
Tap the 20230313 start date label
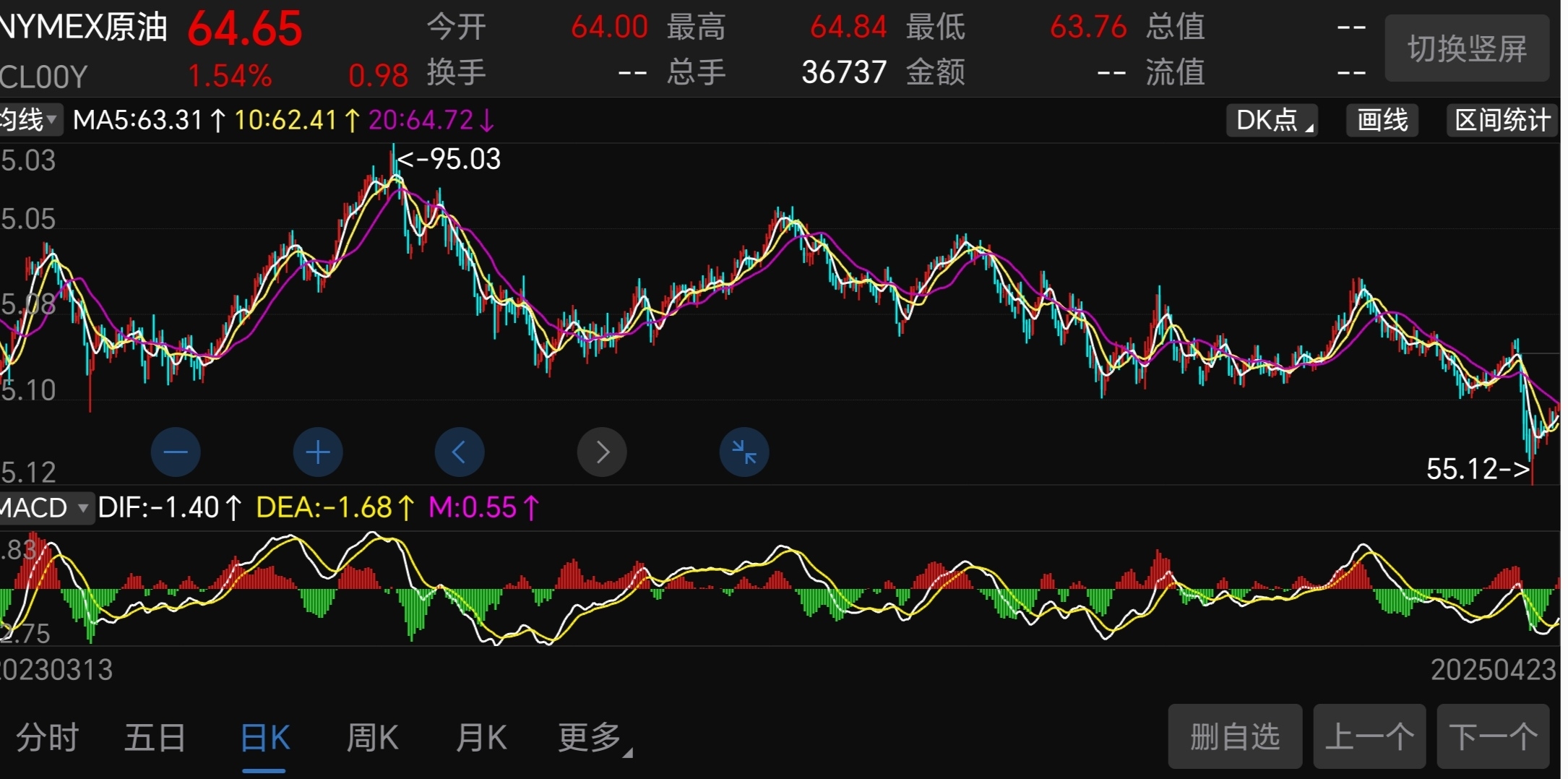point(56,670)
